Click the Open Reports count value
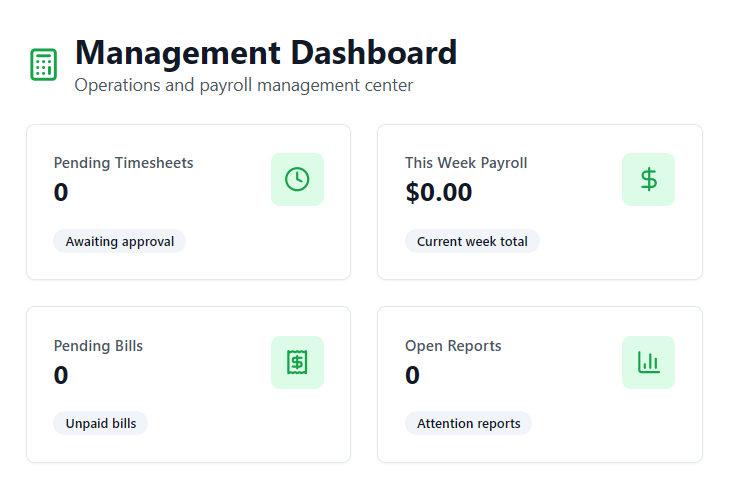Image resolution: width=729 pixels, height=483 pixels. point(412,375)
